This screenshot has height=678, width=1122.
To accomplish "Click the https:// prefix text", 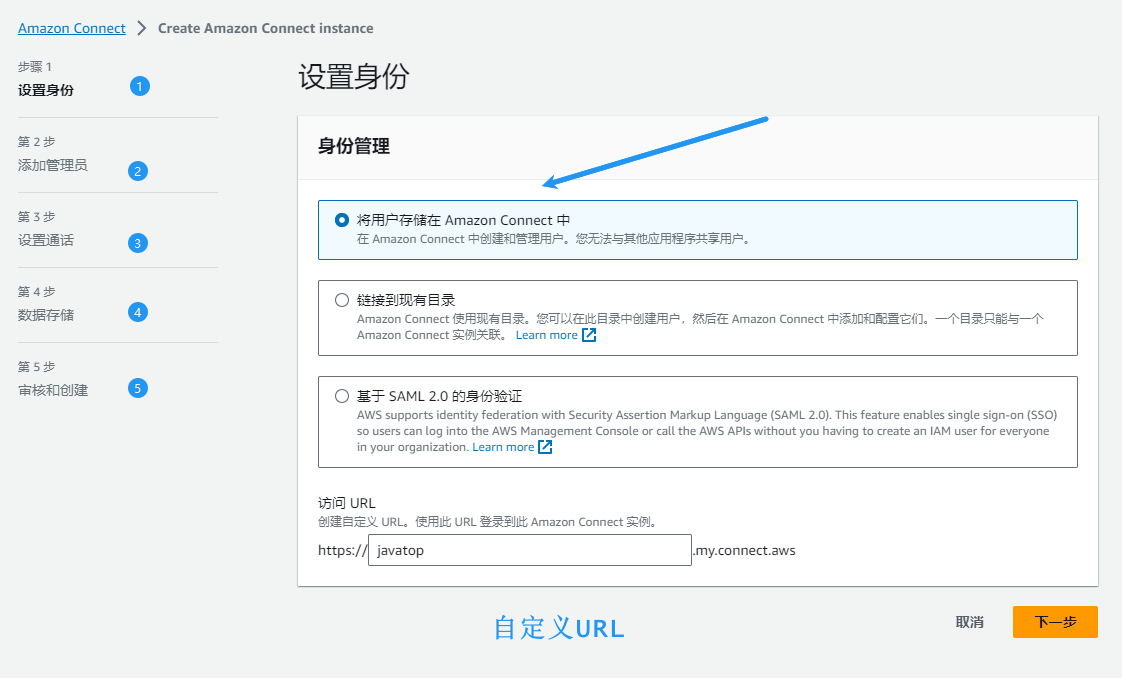I will (342, 550).
